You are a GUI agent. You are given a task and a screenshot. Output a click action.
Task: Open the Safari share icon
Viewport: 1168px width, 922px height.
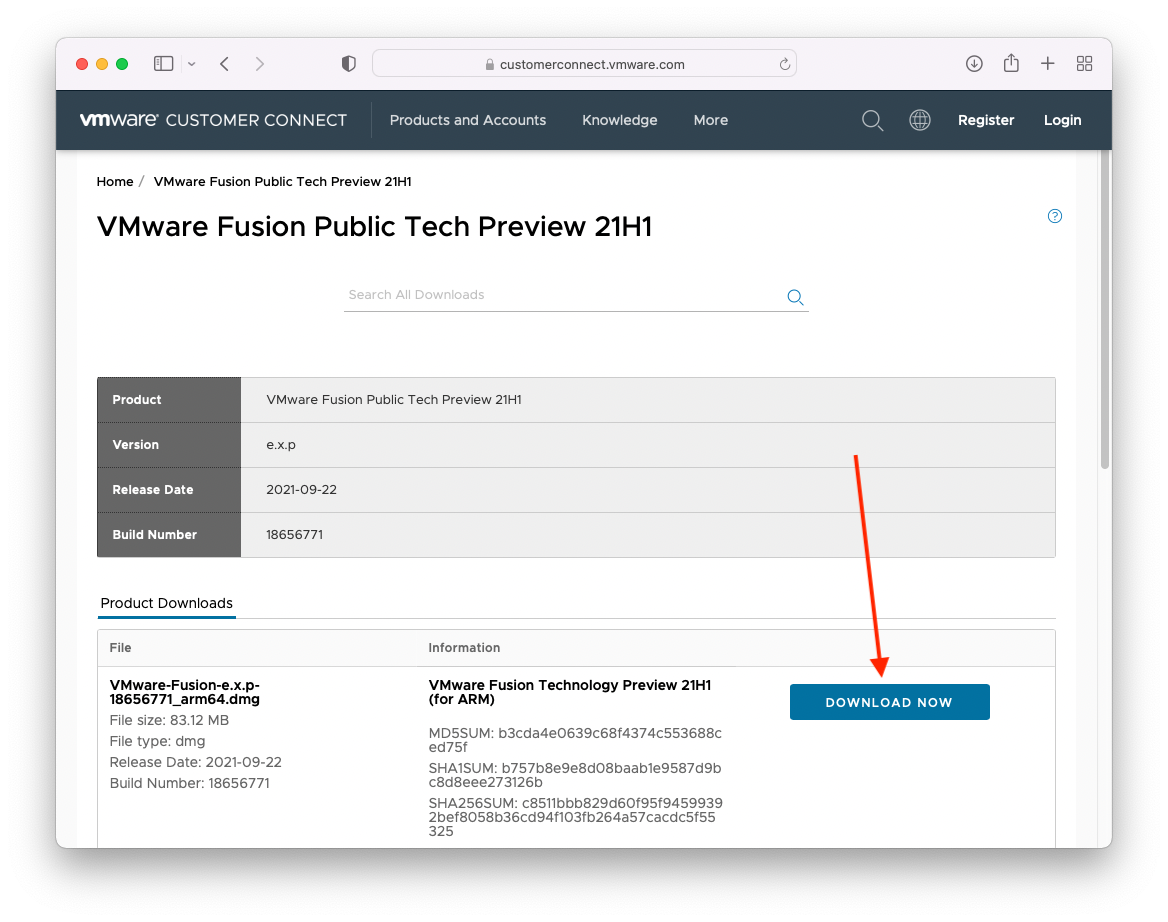(1011, 64)
